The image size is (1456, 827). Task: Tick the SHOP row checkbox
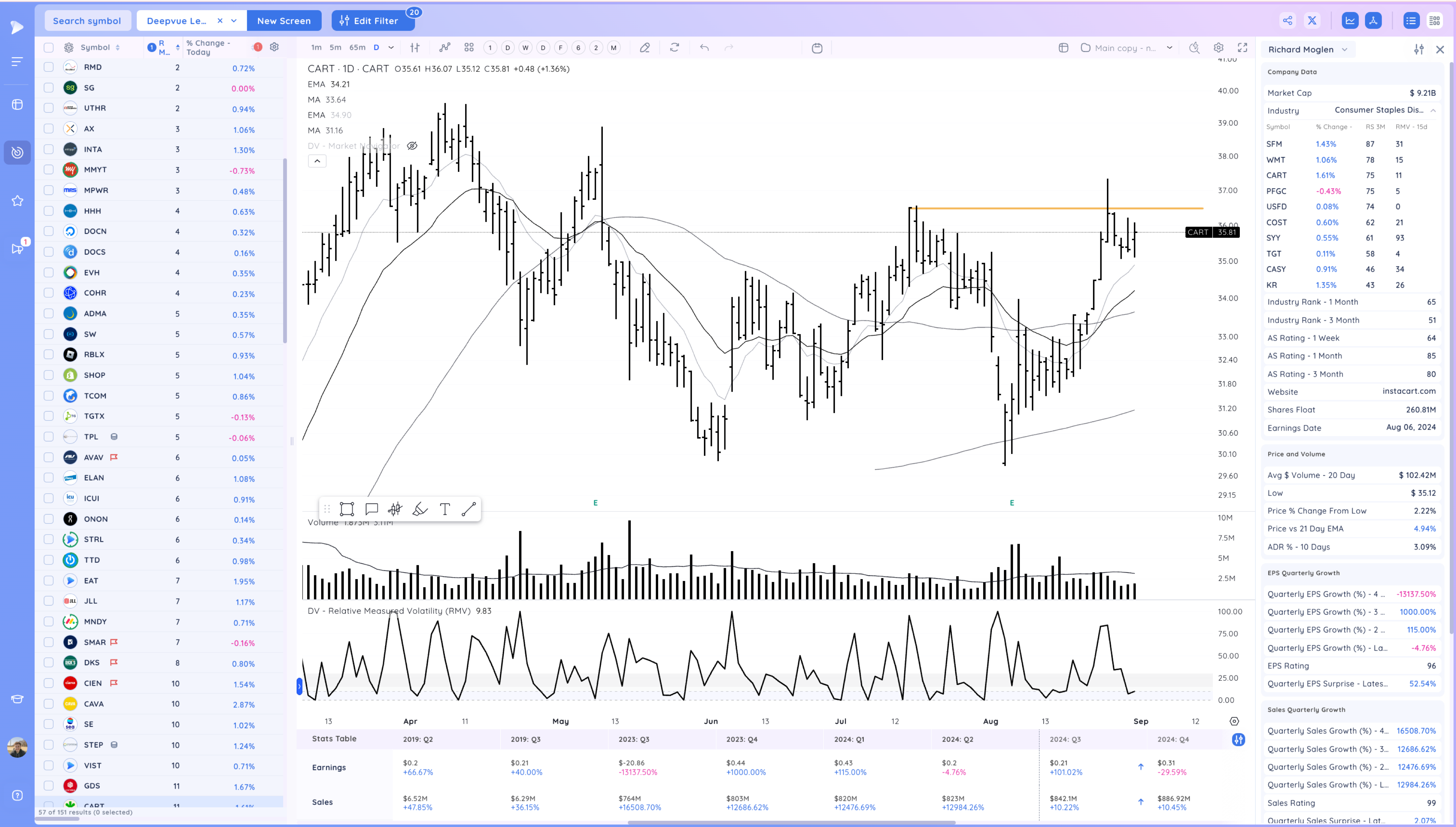[x=49, y=375]
